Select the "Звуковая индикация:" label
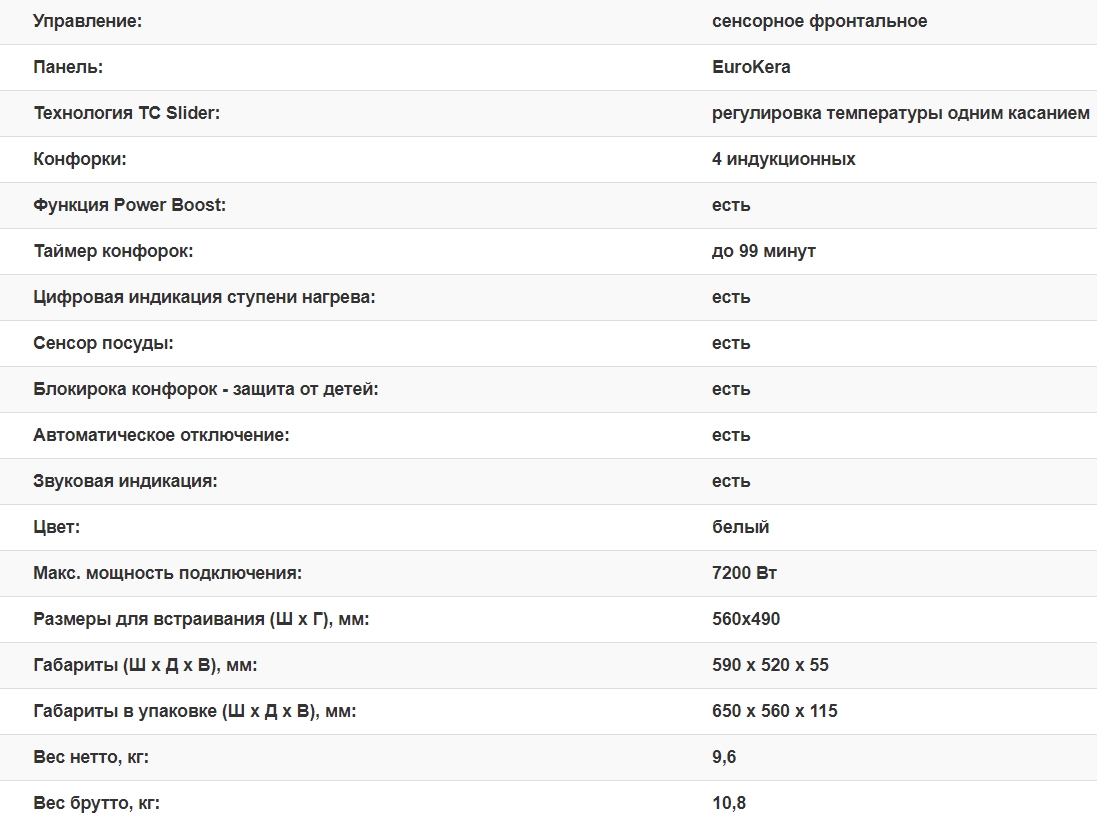1097x824 pixels. coord(125,481)
